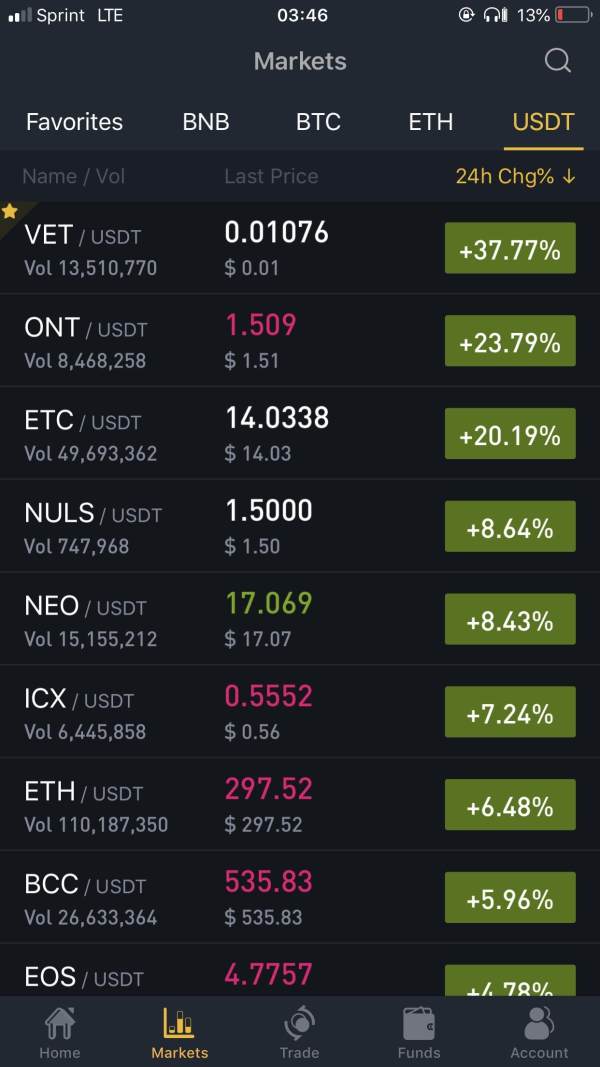Tap the gold star on VET row
This screenshot has width=600, height=1067.
pyautogui.click(x=10, y=211)
